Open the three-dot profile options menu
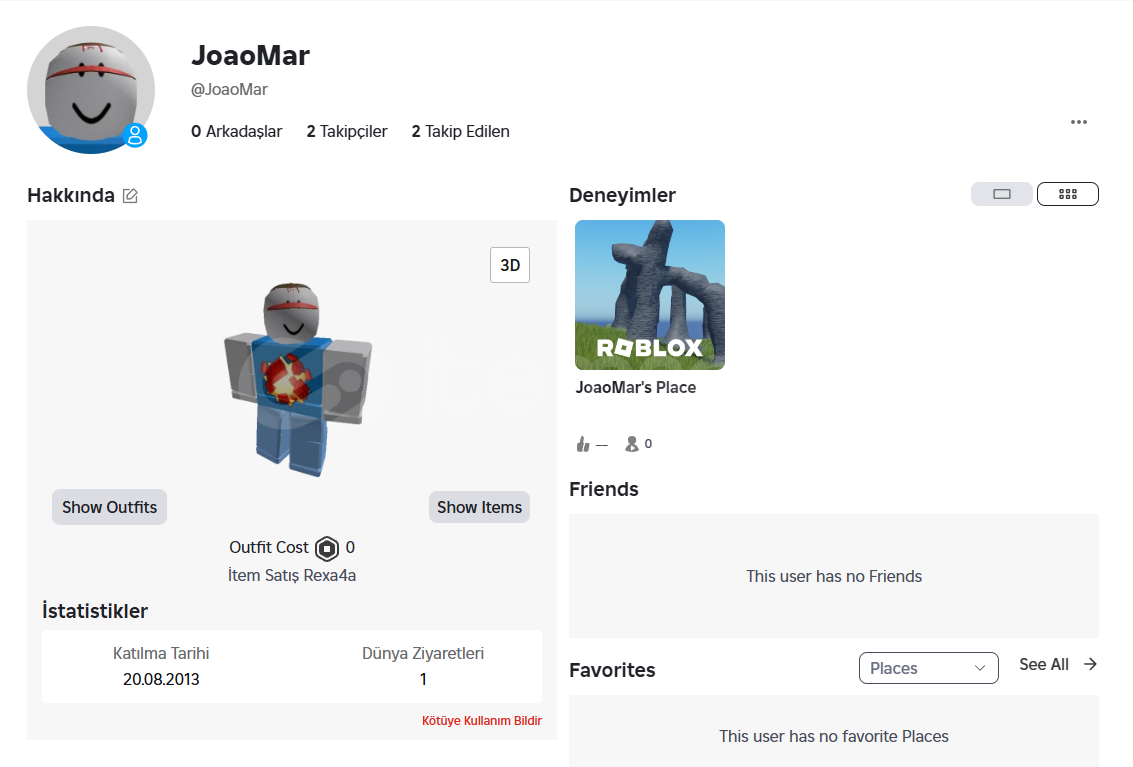 point(1079,122)
